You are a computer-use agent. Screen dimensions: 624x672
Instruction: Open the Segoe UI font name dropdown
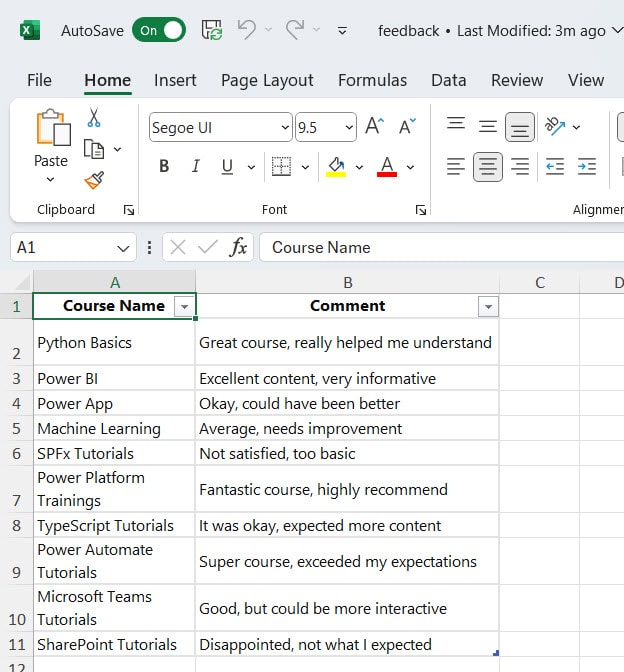(x=285, y=128)
